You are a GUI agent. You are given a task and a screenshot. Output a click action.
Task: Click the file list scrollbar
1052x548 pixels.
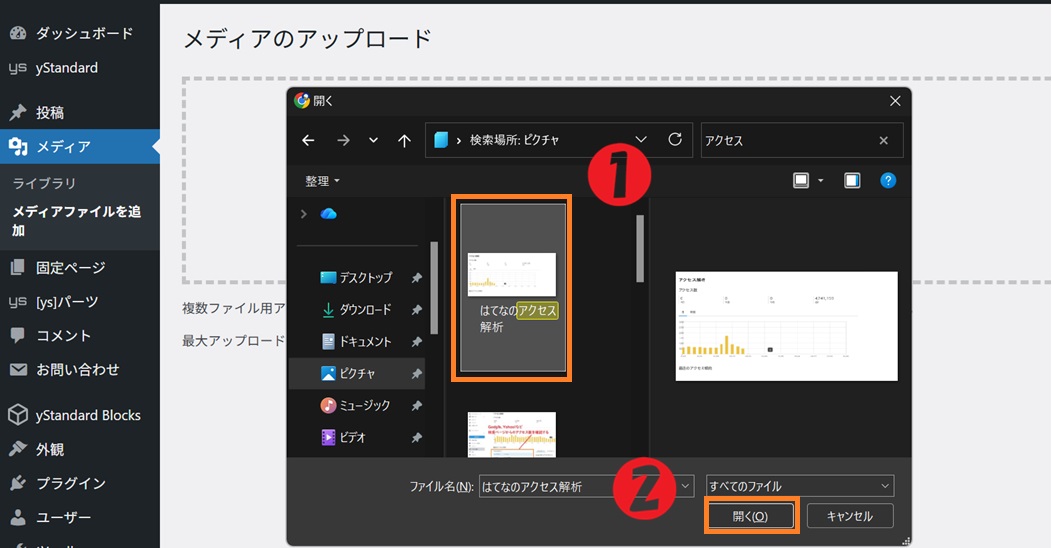coord(639,249)
